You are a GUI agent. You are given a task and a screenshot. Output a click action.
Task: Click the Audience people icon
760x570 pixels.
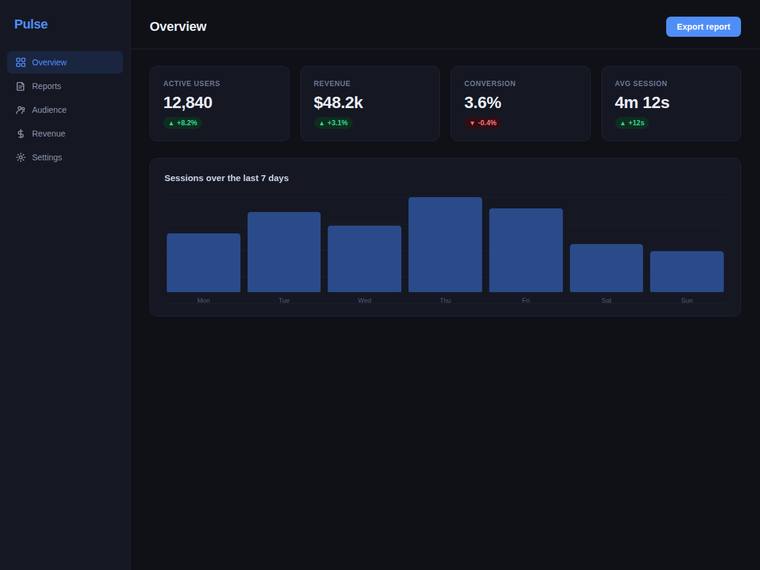(20, 110)
